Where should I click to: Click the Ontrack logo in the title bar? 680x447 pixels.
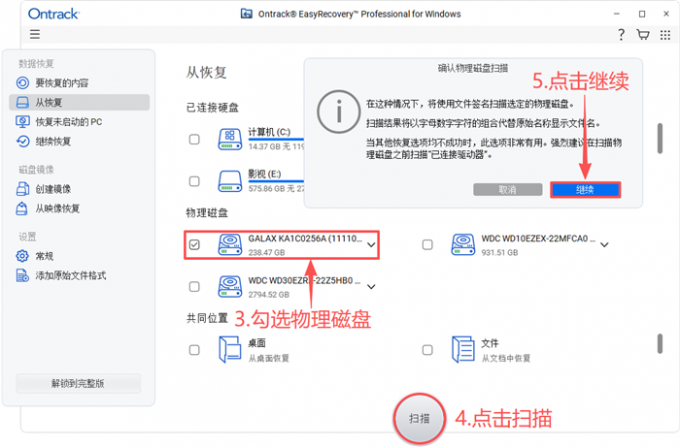[x=53, y=14]
